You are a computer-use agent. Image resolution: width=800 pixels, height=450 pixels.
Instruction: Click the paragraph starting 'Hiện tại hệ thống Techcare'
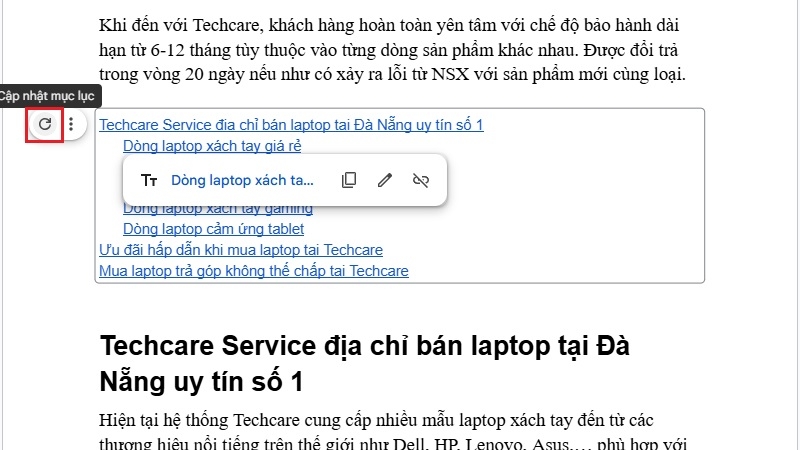[x=393, y=432]
